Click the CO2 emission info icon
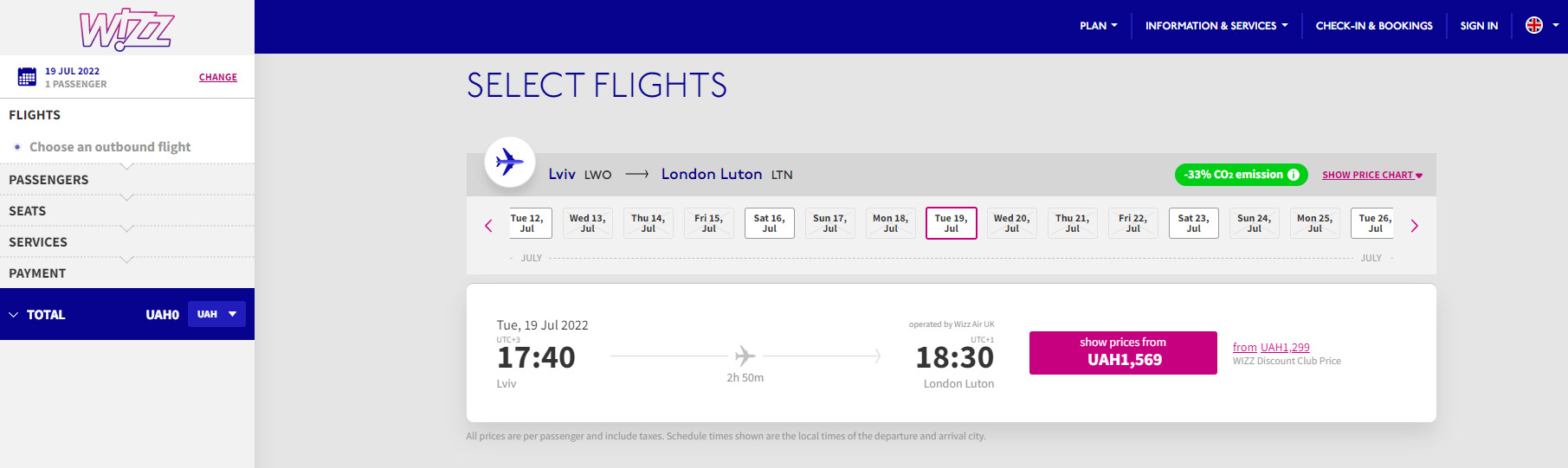 pyautogui.click(x=1294, y=175)
